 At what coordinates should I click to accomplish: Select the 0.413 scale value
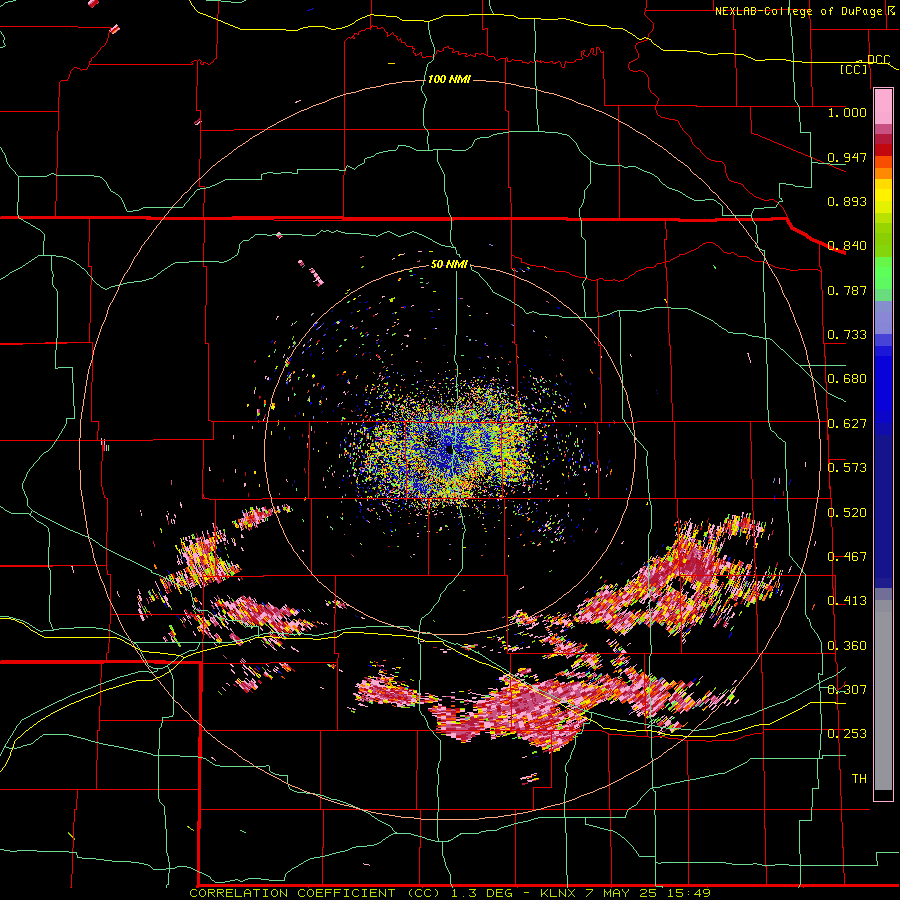click(x=847, y=601)
